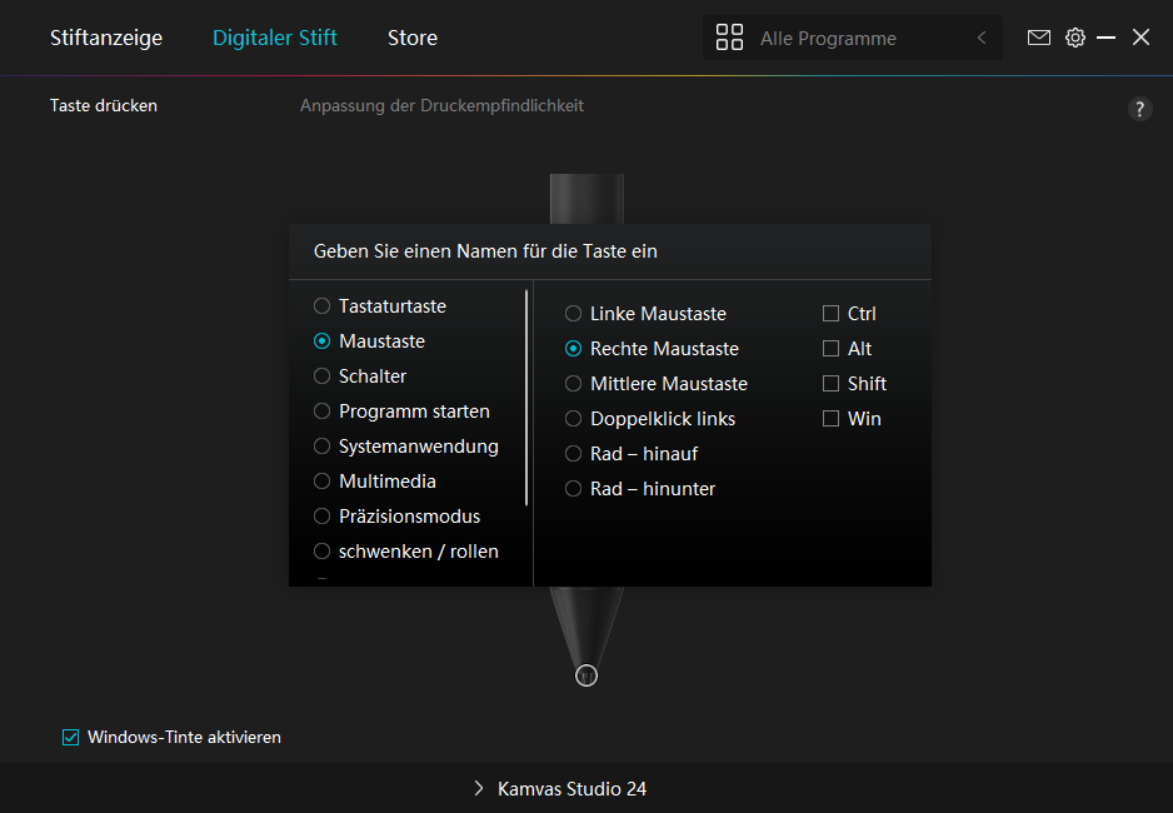Minimize the driver window
The image size is (1173, 813).
pyautogui.click(x=1106, y=38)
